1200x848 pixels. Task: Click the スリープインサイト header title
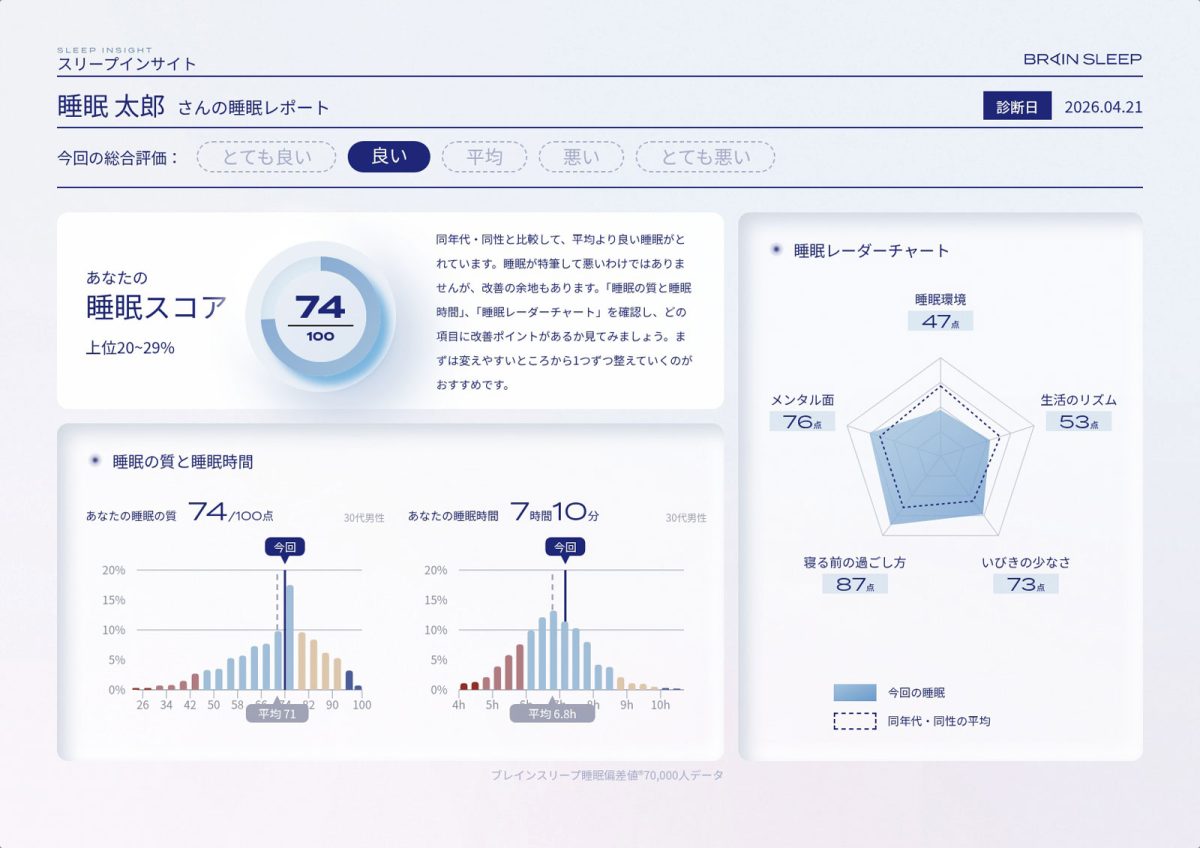pos(127,64)
